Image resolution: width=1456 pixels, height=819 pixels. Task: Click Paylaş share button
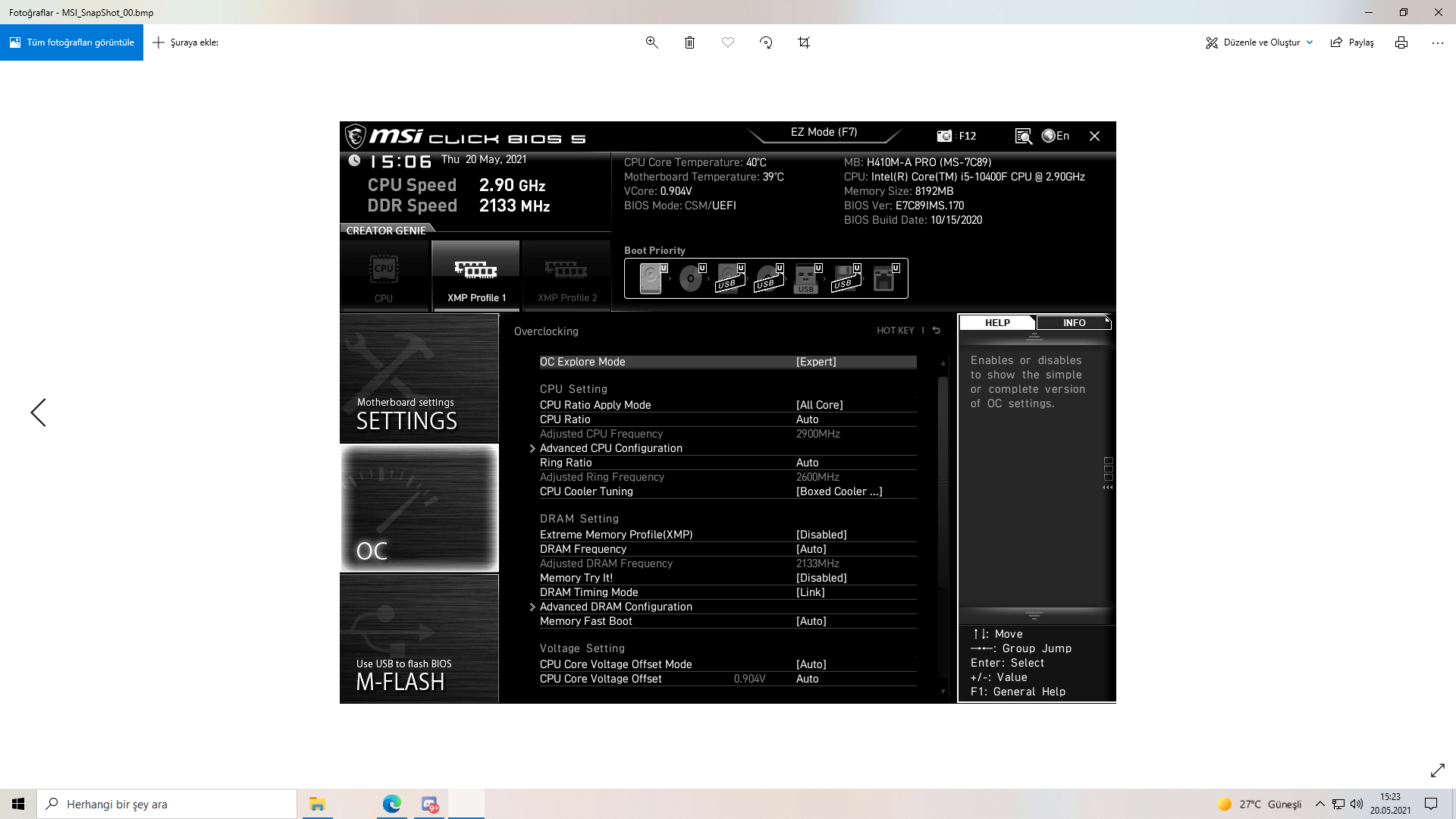[1352, 42]
